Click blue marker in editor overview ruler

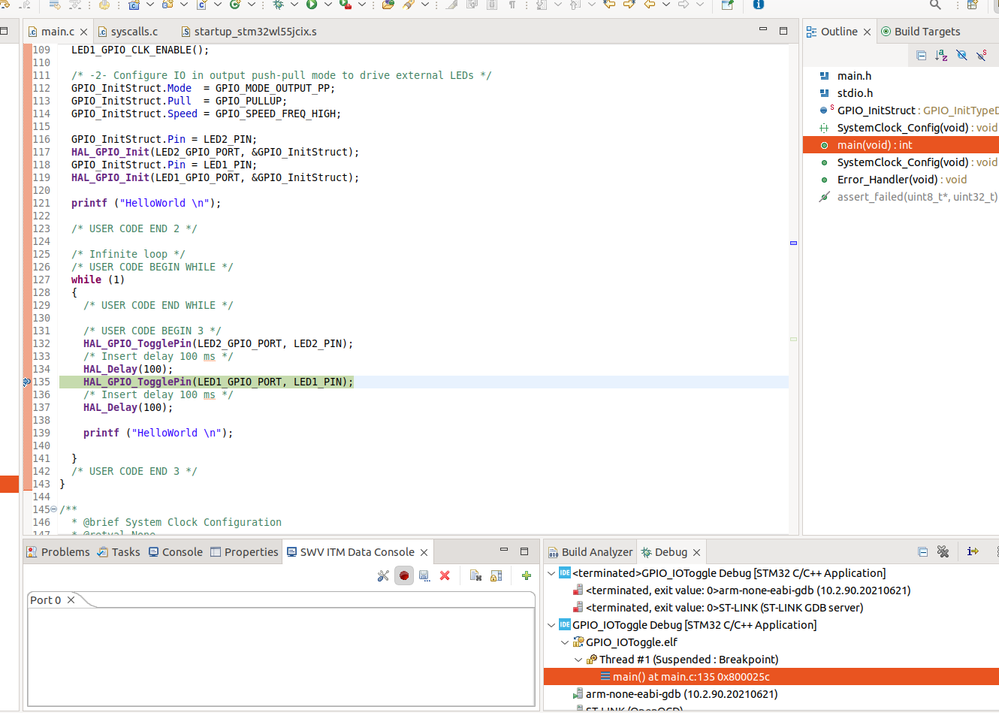(793, 243)
